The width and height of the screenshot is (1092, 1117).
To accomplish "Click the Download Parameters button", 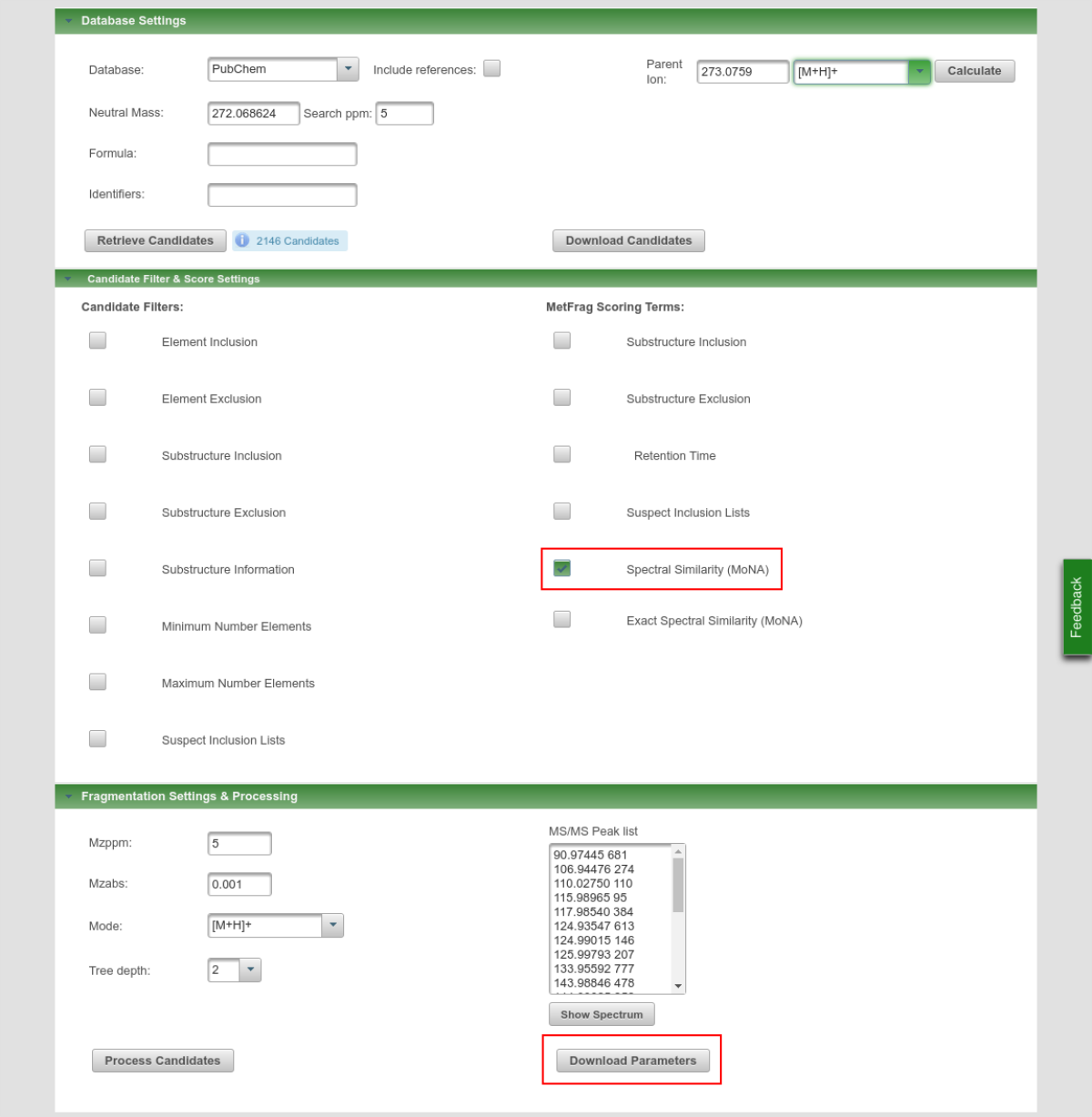I will 632,1061.
